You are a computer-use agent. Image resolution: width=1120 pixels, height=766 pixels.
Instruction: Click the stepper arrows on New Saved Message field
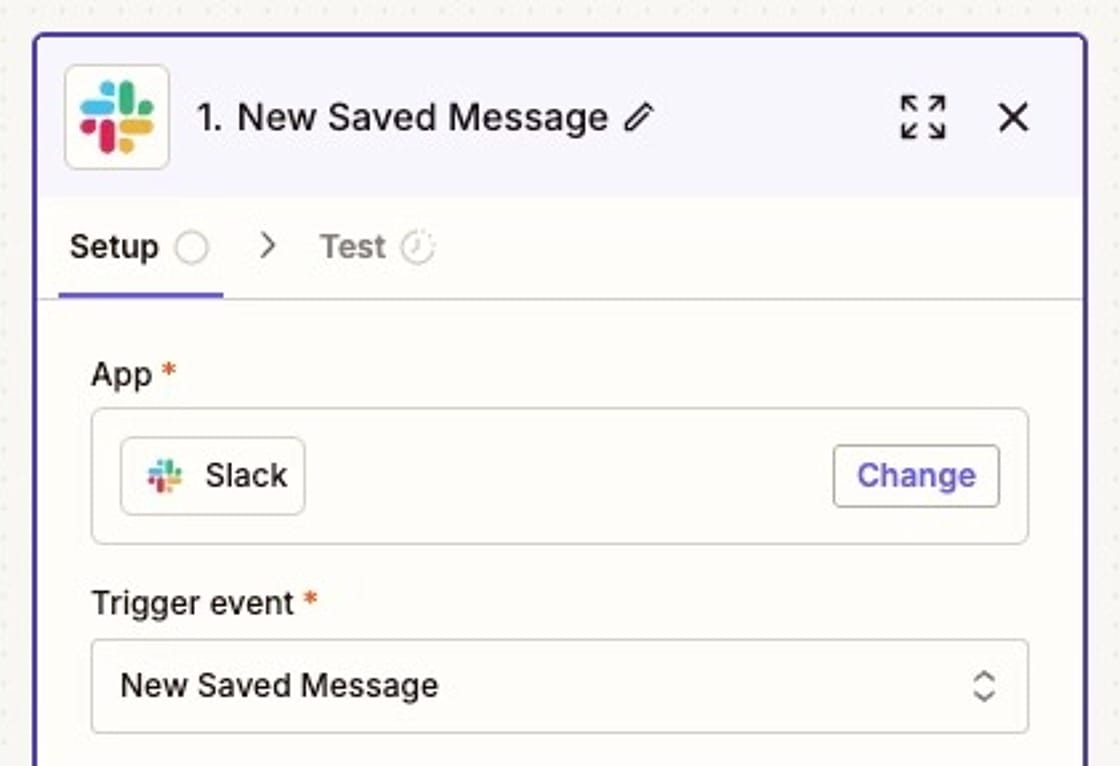(983, 686)
